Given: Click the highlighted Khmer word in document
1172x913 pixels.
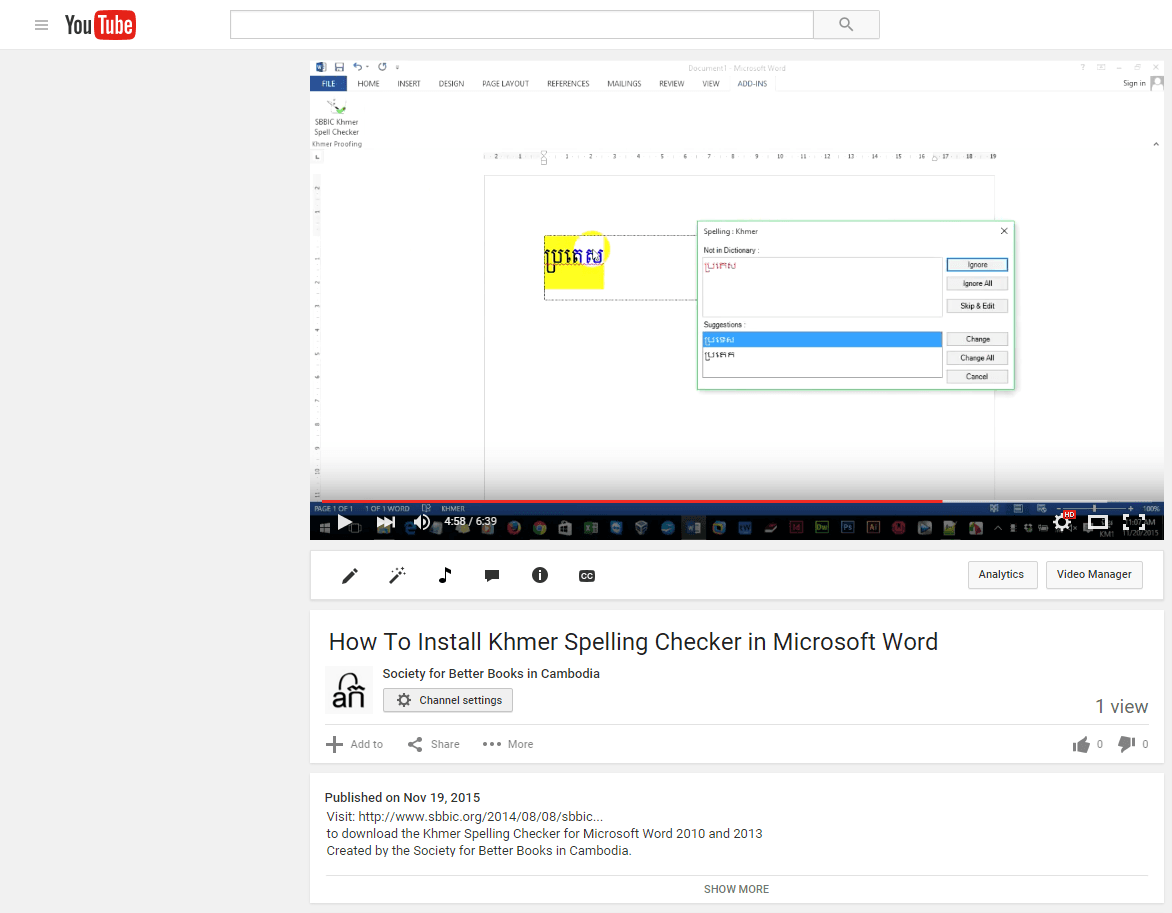Looking at the screenshot, I should [x=574, y=256].
